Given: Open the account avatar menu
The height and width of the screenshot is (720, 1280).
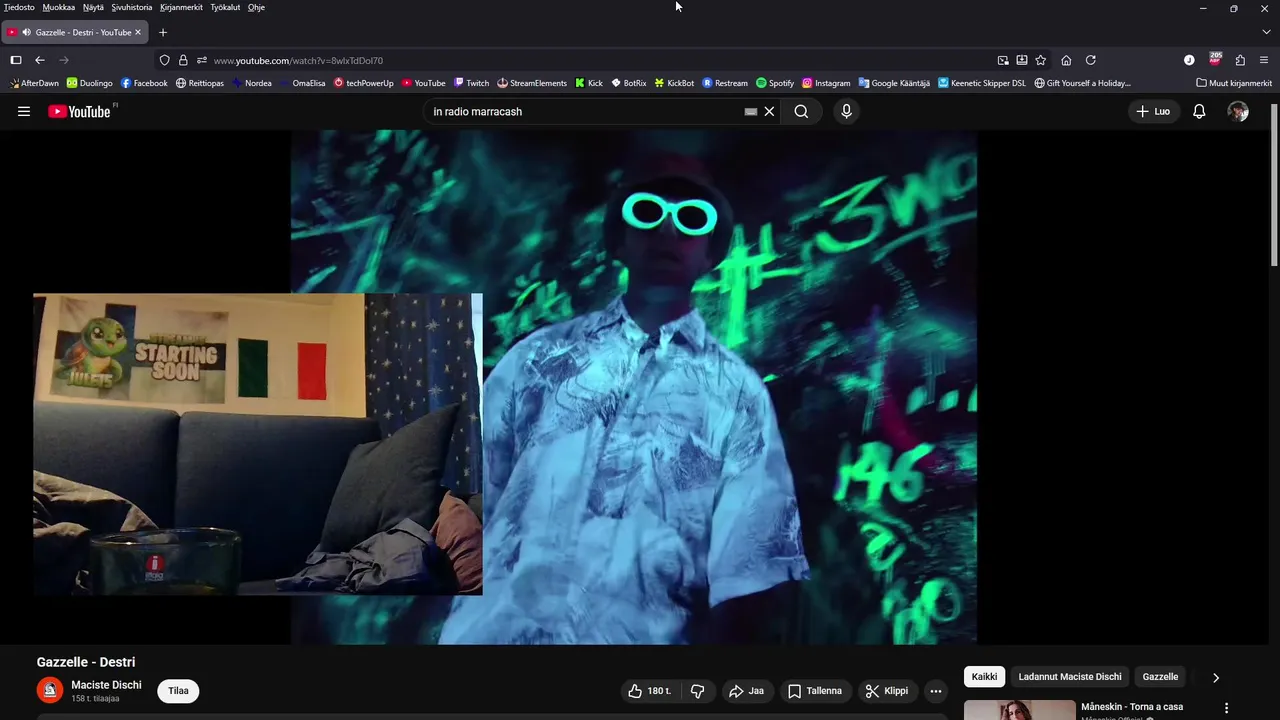Looking at the screenshot, I should click(x=1238, y=112).
